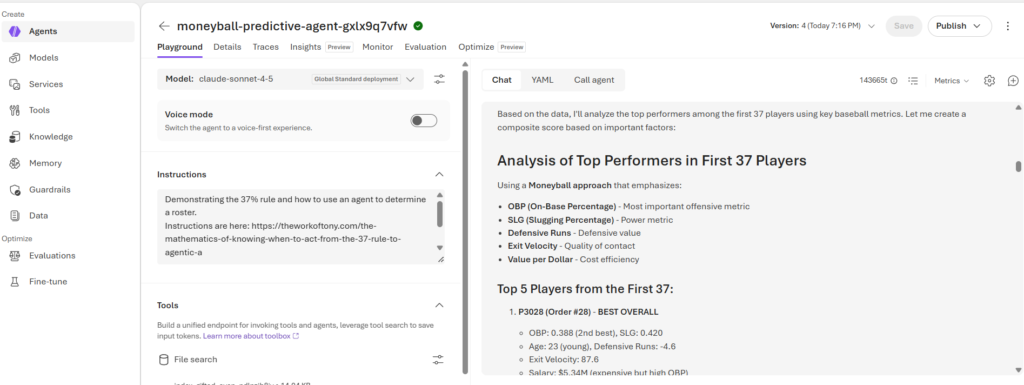Screen dimensions: 1024x385
Task: Open Agents in the sidebar
Action: tap(68, 31)
